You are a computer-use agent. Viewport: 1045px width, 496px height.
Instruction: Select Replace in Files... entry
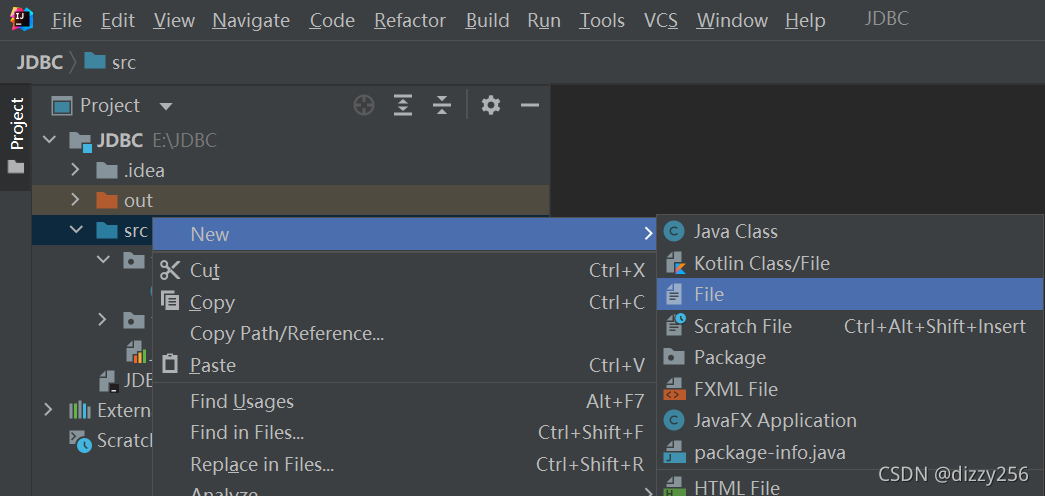404,464
